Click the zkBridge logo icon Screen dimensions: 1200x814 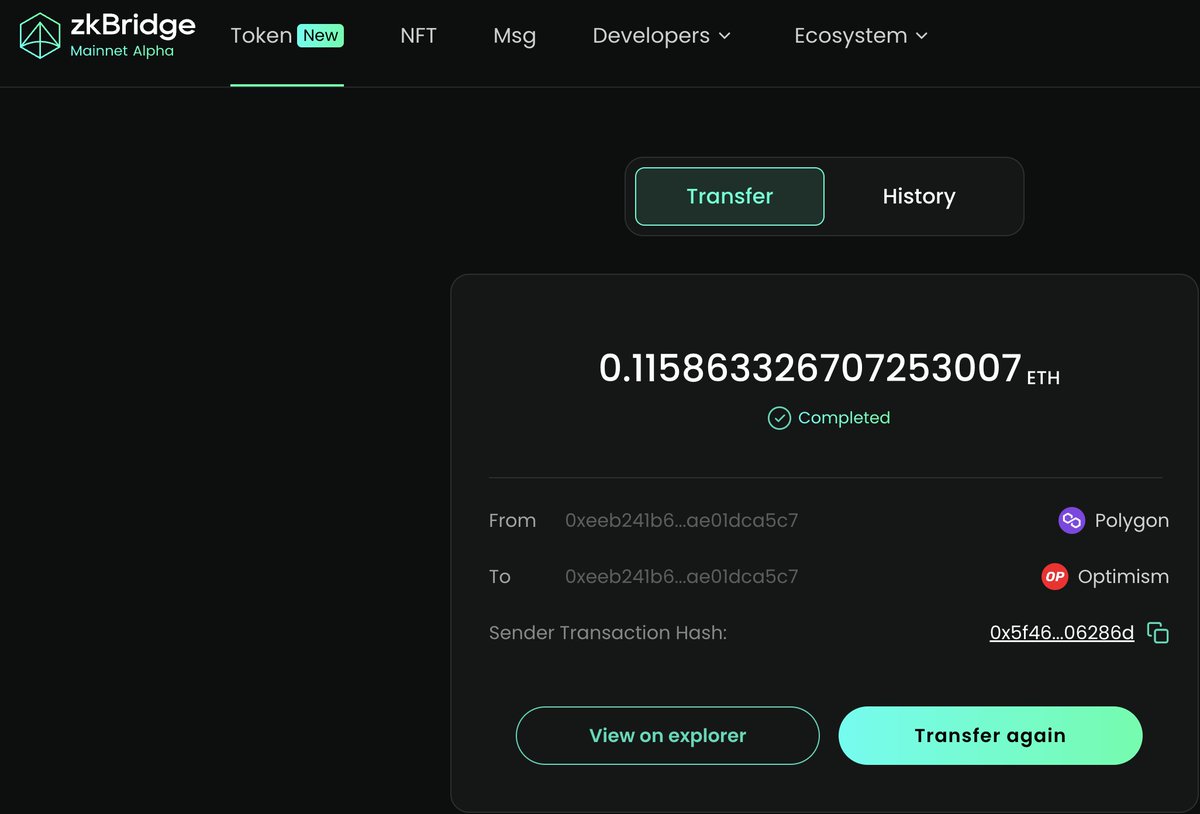click(x=41, y=36)
